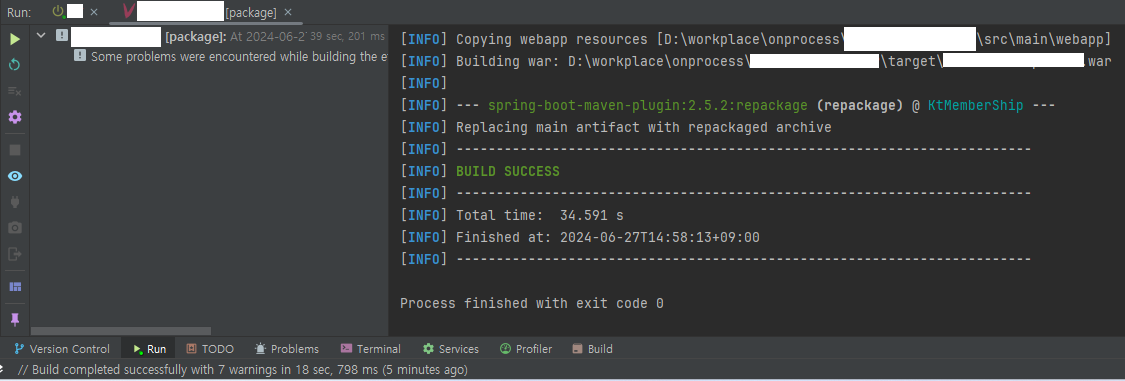
Task: Click the 'Copying webapp resources' log line
Action: (x=756, y=39)
